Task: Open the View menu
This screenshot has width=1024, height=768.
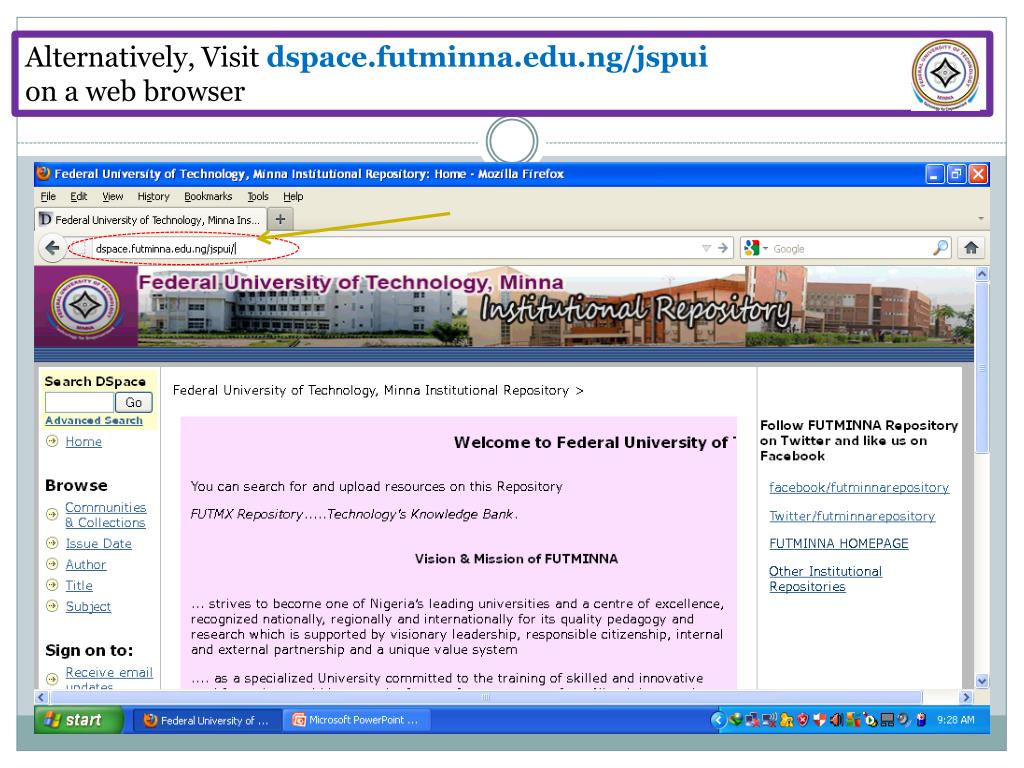Action: point(112,197)
